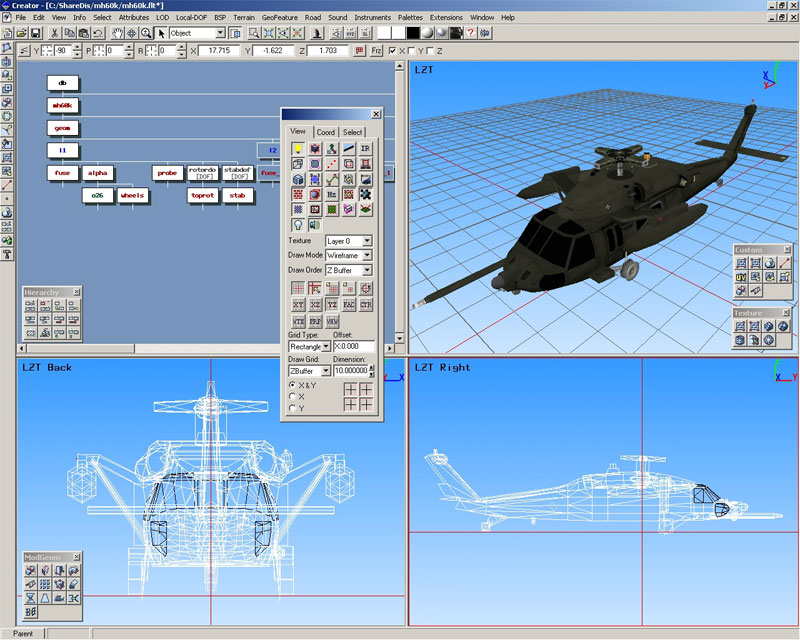The width and height of the screenshot is (800, 640).
Task: Open the Texture Layer 0 dropdown
Action: pyautogui.click(x=367, y=241)
